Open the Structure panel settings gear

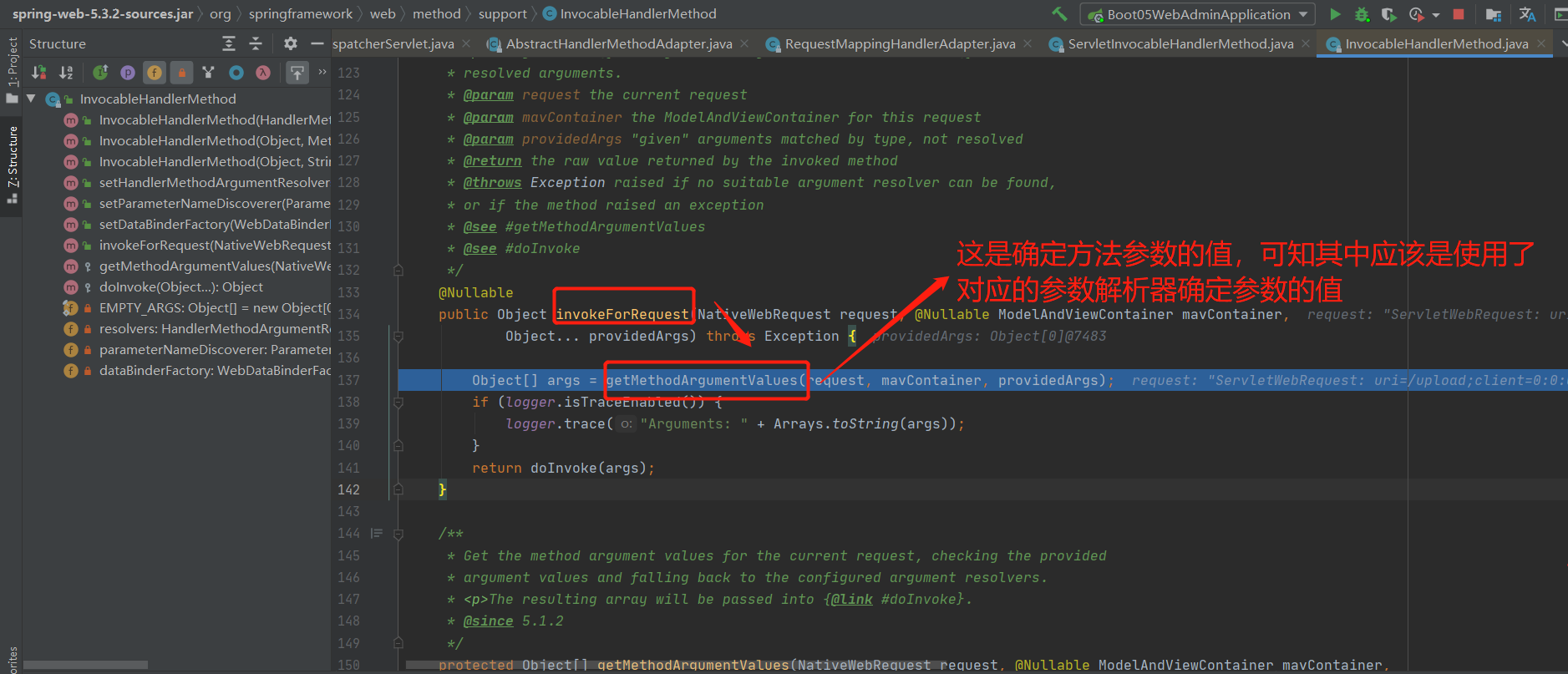coord(290,43)
